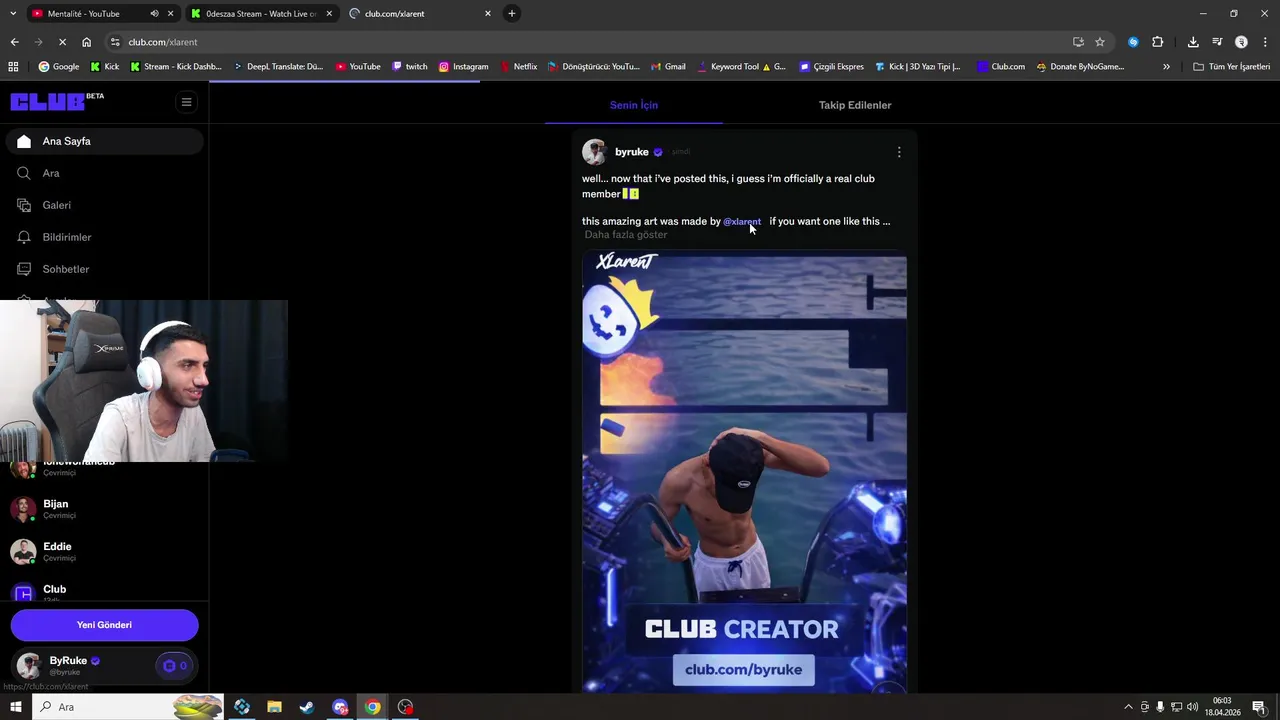Open byruke username on the post
Viewport: 1280px width, 720px height.
coord(632,152)
